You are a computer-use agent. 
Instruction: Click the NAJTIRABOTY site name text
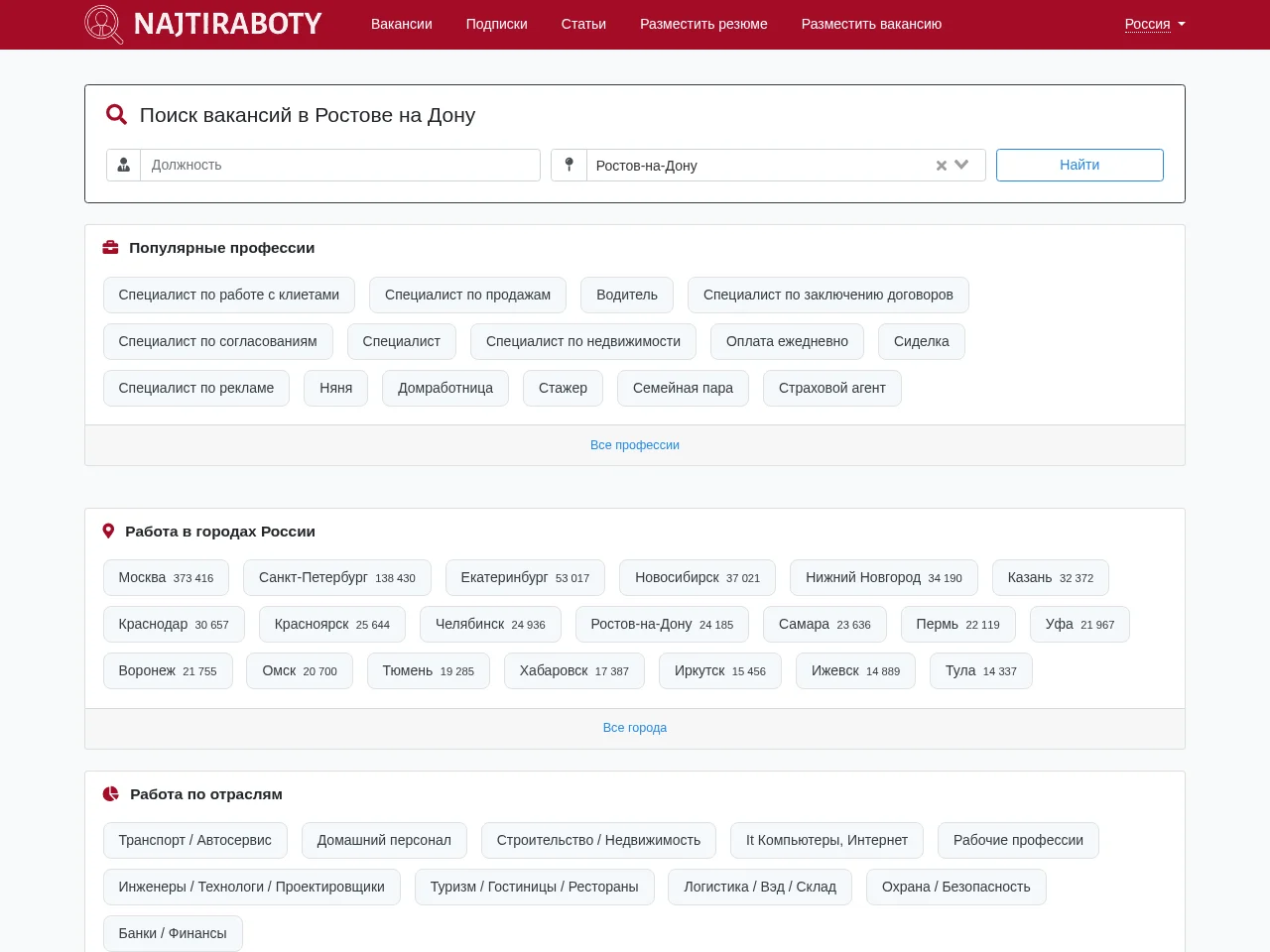tap(228, 24)
